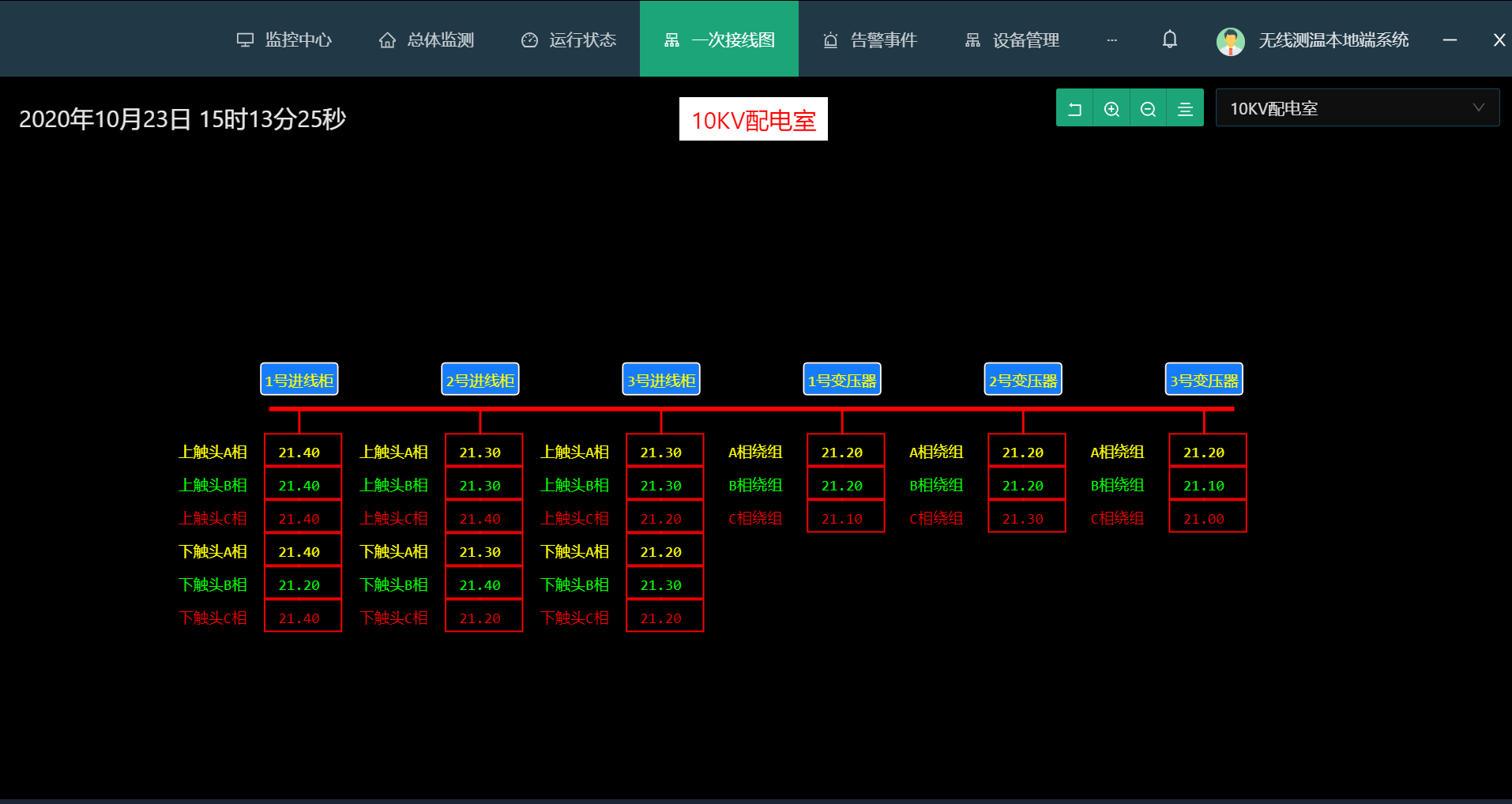Click the alarm icon beside 告警事件
Viewport: 1512px width, 804px height.
[x=830, y=39]
